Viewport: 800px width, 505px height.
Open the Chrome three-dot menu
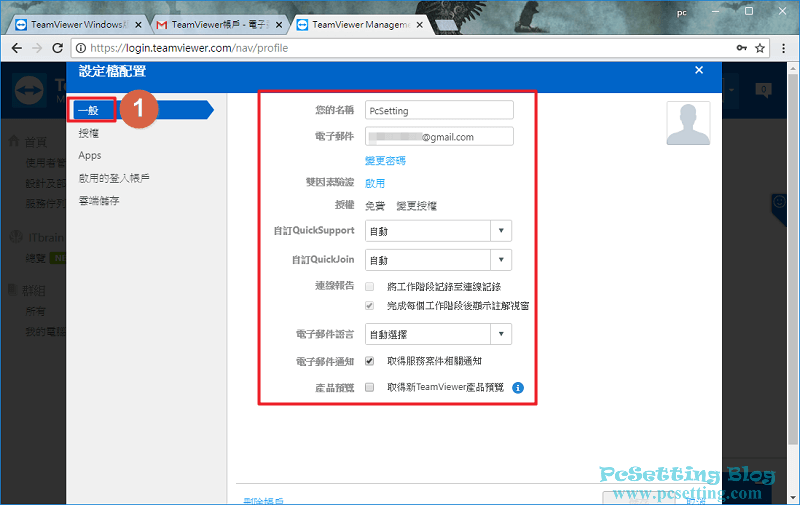[x=783, y=47]
